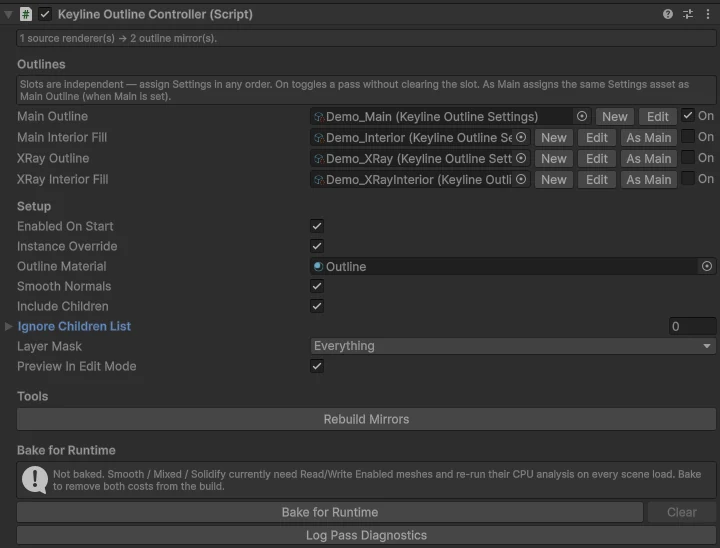Click the Demo_Interior asset icon
The width and height of the screenshot is (720, 548).
pyautogui.click(x=319, y=138)
